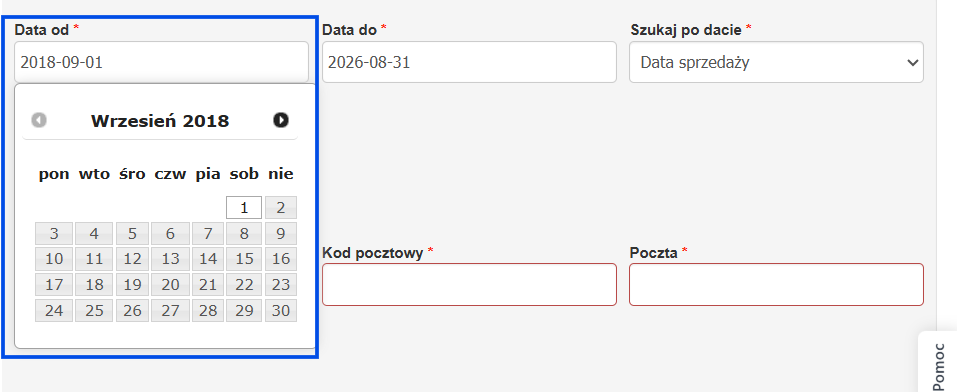Click the Wrzesień 2018 calendar title
Image resolution: width=957 pixels, height=392 pixels.
click(160, 121)
